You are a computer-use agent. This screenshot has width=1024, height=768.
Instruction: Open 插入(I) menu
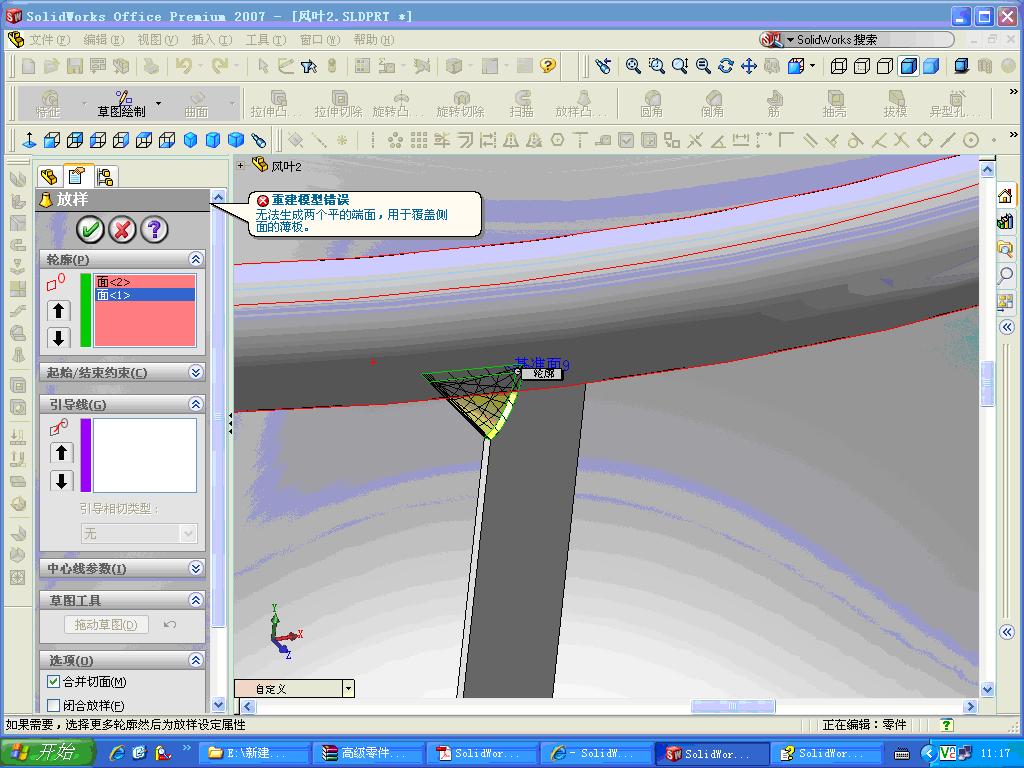pos(212,40)
